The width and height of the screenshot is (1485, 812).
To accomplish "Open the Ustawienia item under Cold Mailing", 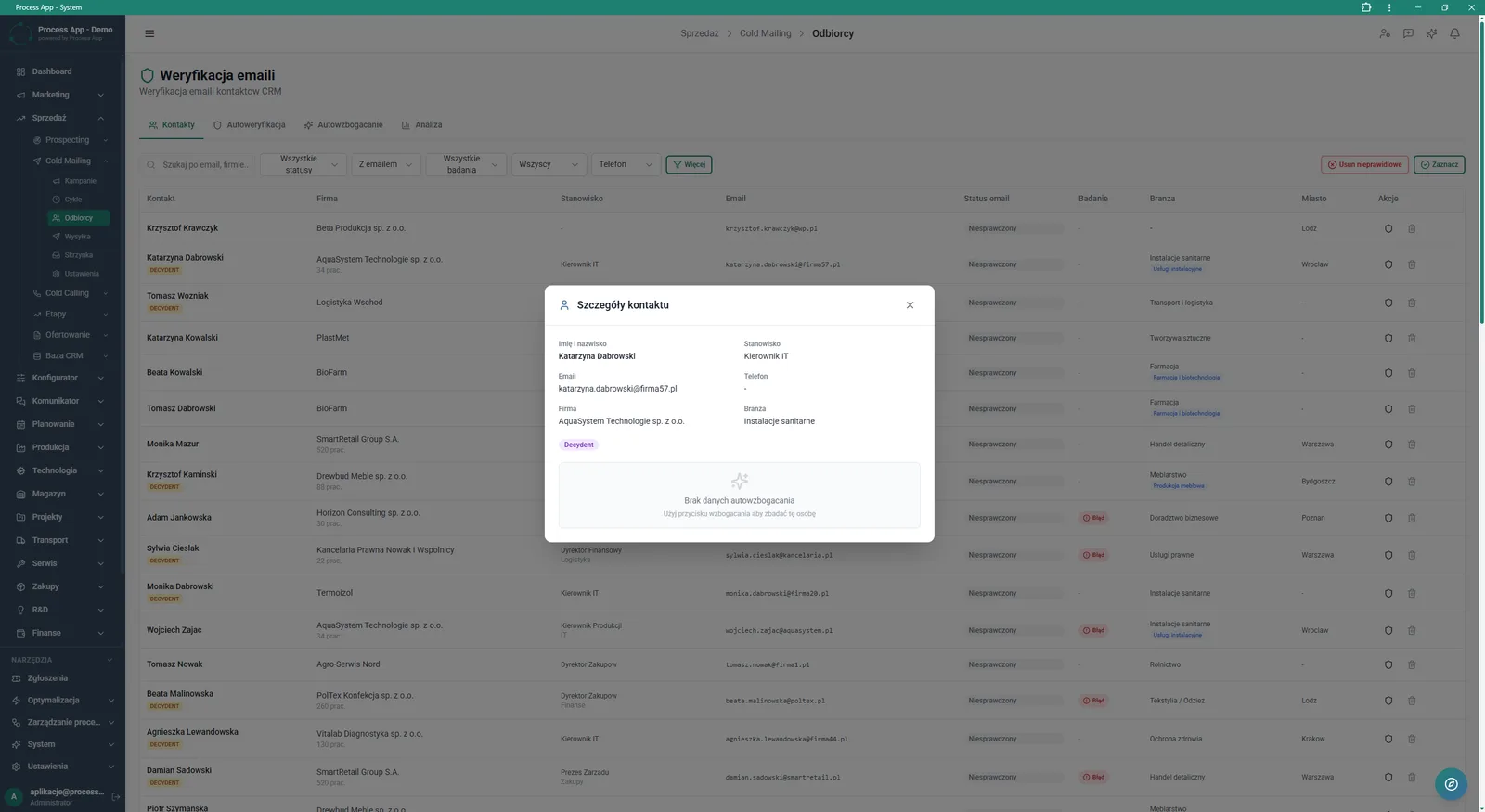I will (x=79, y=274).
